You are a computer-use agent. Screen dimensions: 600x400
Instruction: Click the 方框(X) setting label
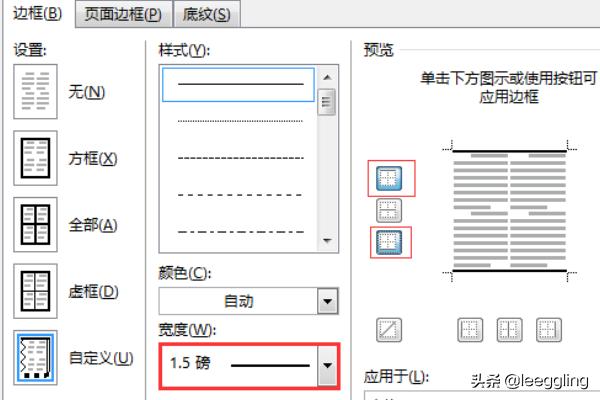click(x=93, y=158)
